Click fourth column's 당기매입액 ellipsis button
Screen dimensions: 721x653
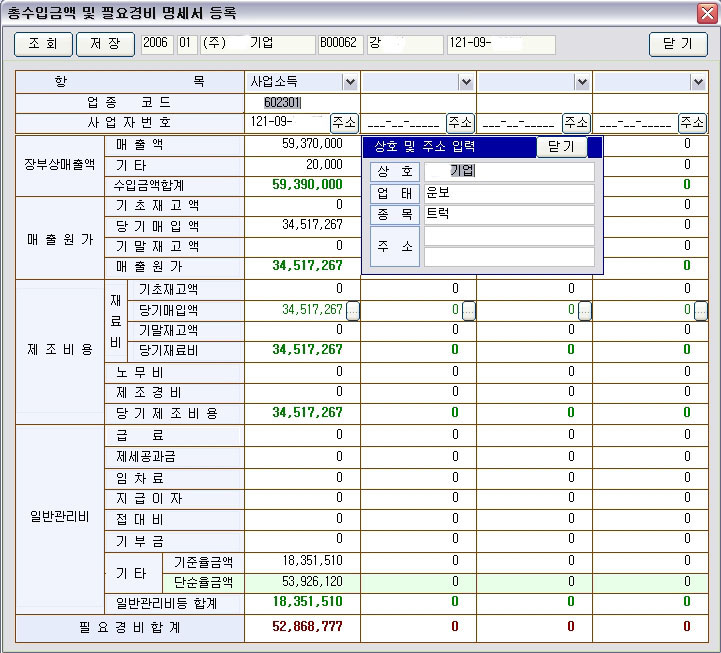pyautogui.click(x=701, y=310)
